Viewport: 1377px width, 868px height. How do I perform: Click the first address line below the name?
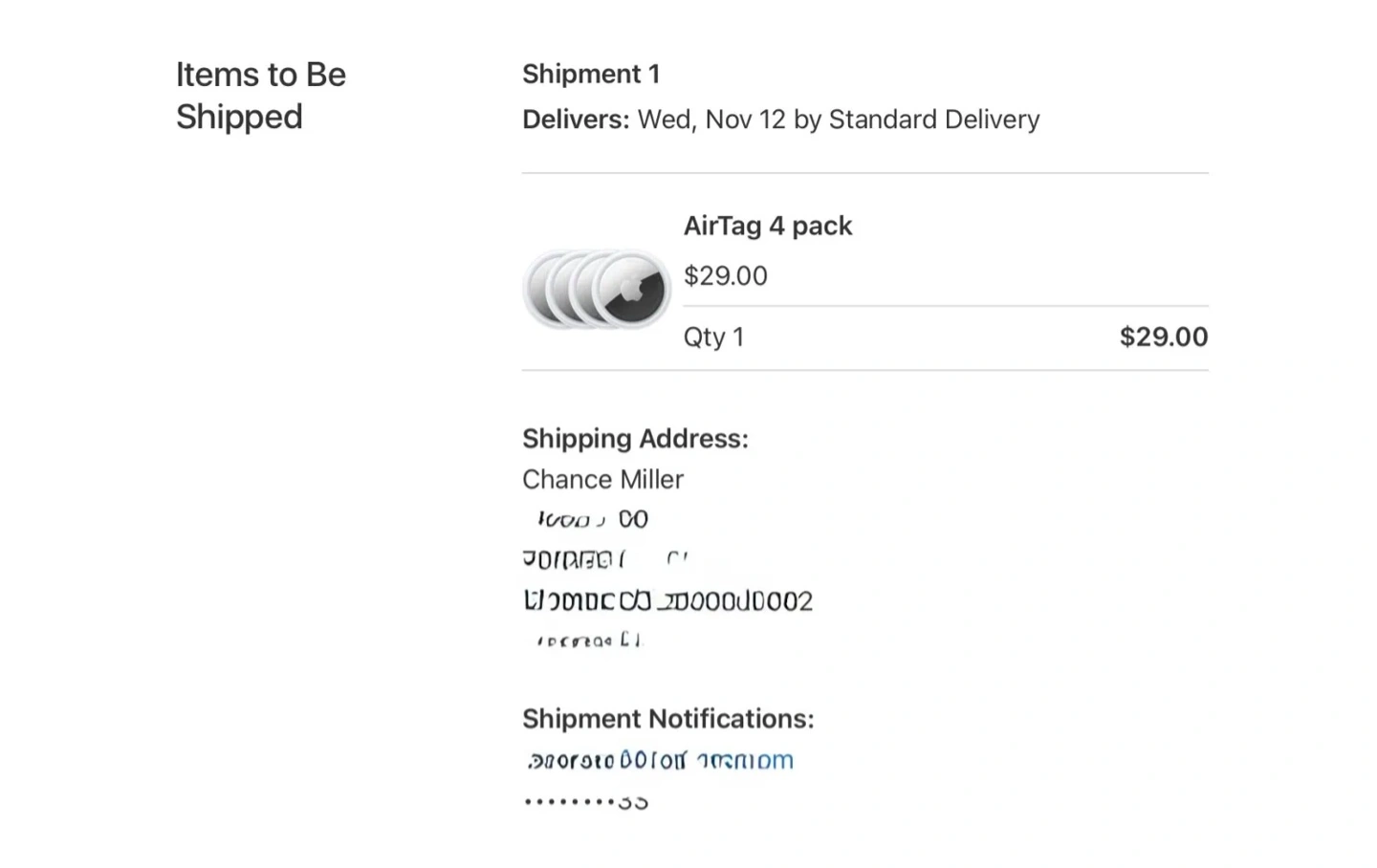(593, 520)
